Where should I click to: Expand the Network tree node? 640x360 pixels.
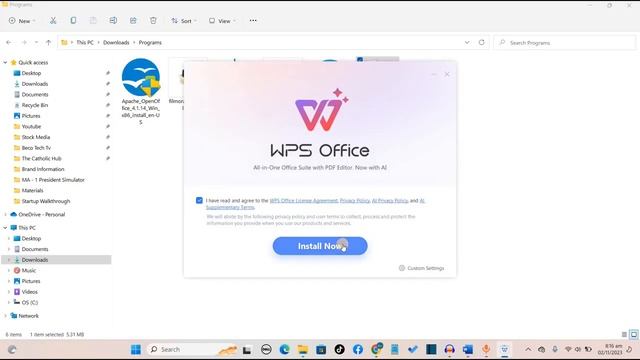point(5,316)
